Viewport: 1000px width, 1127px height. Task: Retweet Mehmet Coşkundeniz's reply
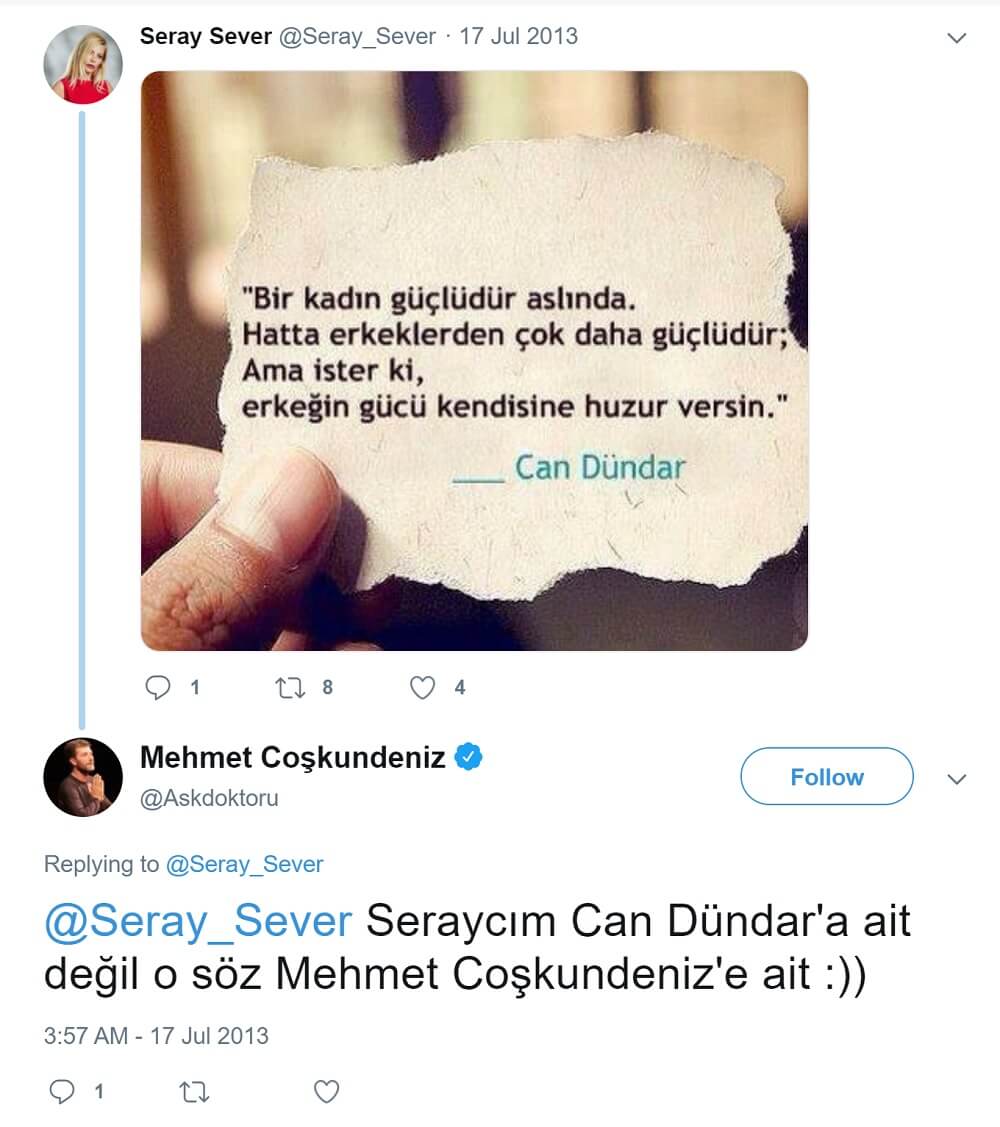[x=194, y=1092]
